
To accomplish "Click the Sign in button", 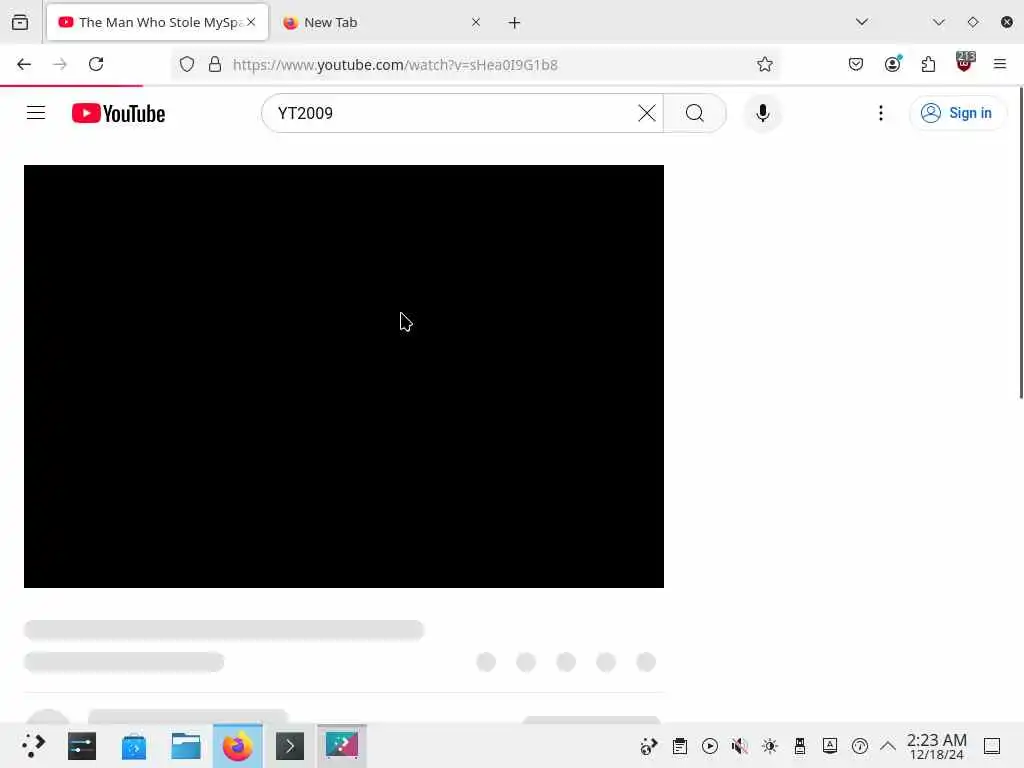I will pyautogui.click(x=957, y=113).
